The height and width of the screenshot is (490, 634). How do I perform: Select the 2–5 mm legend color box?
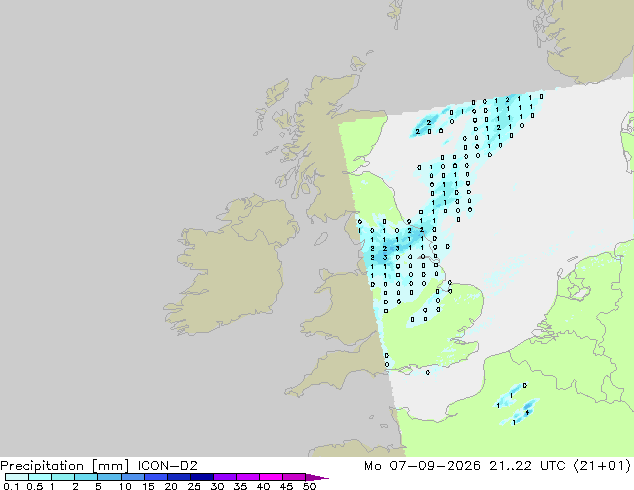tap(86, 477)
